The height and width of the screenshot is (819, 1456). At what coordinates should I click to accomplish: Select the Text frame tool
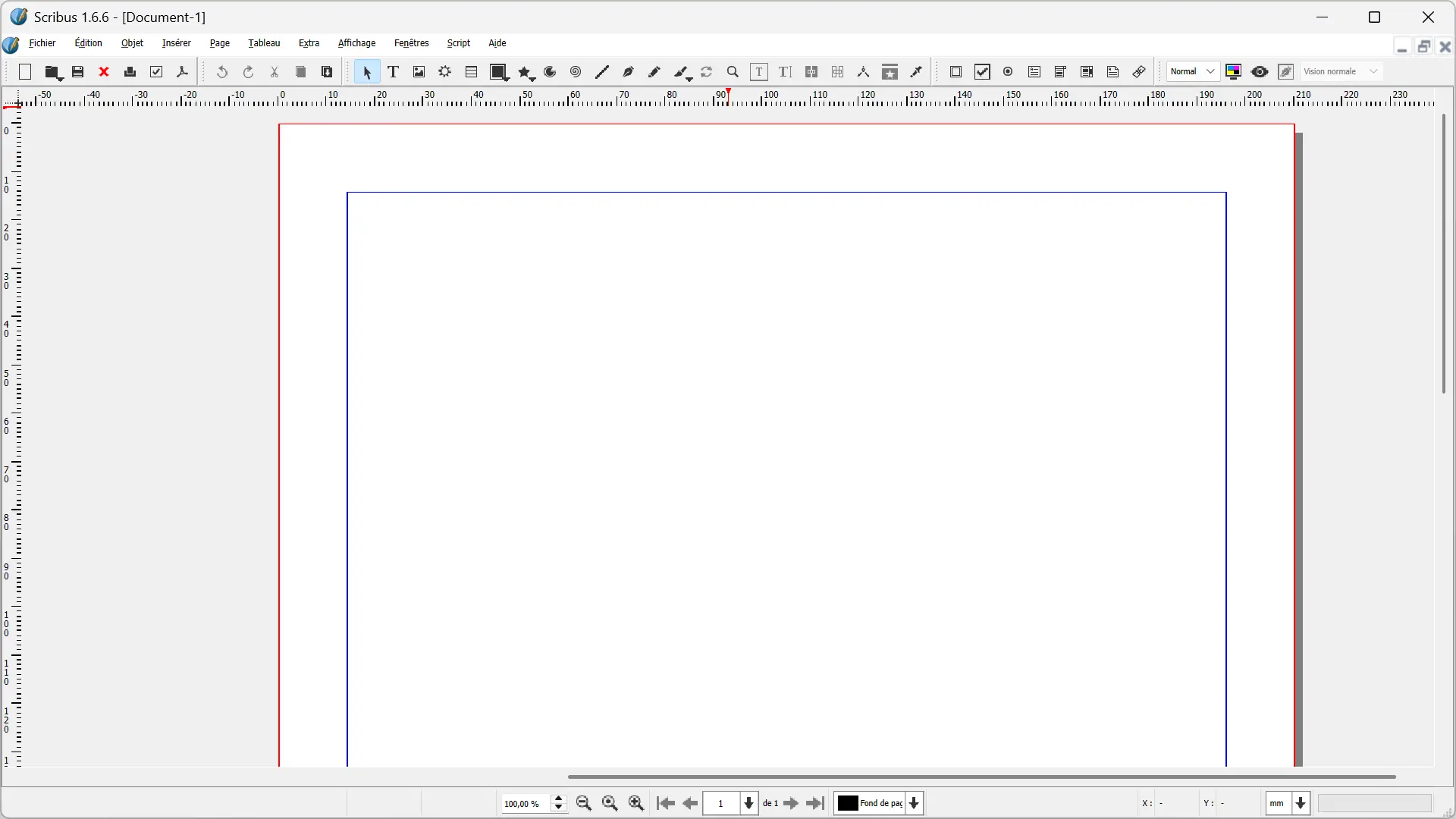tap(393, 72)
